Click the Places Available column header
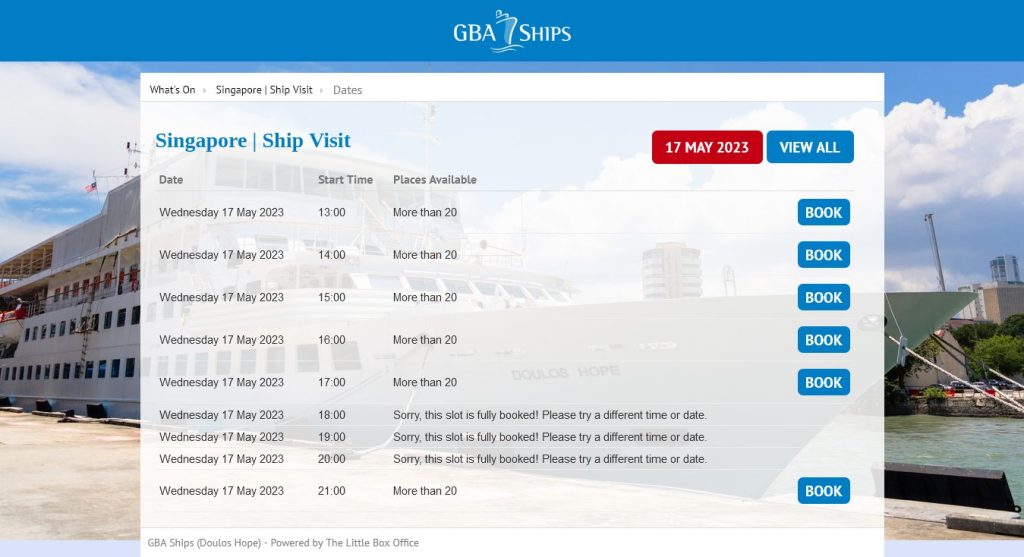1024x557 pixels. pyautogui.click(x=434, y=180)
